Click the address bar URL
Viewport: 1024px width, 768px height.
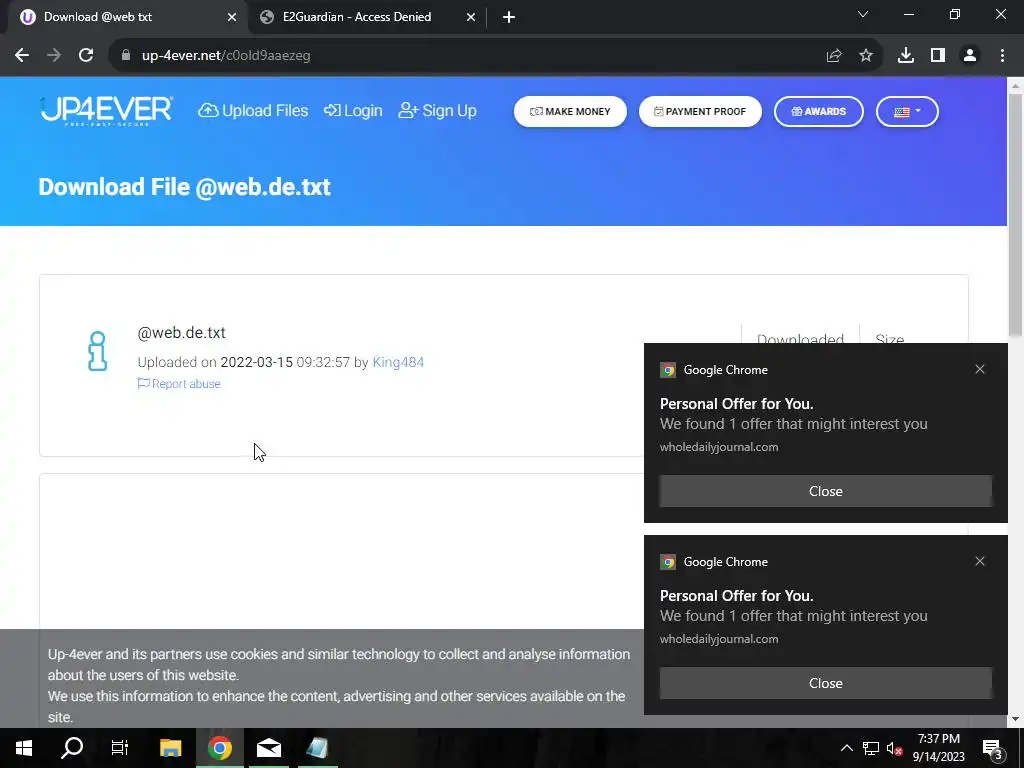[226, 56]
